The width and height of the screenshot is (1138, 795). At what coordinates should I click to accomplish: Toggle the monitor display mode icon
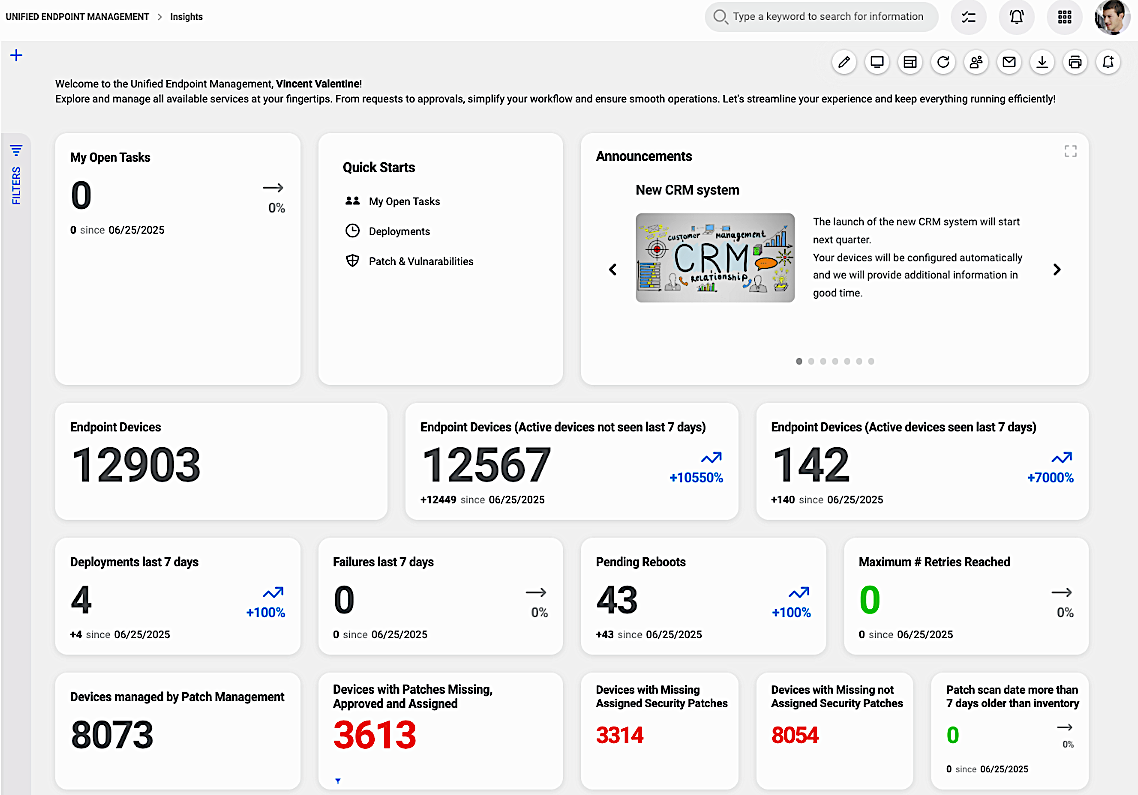coord(877,62)
